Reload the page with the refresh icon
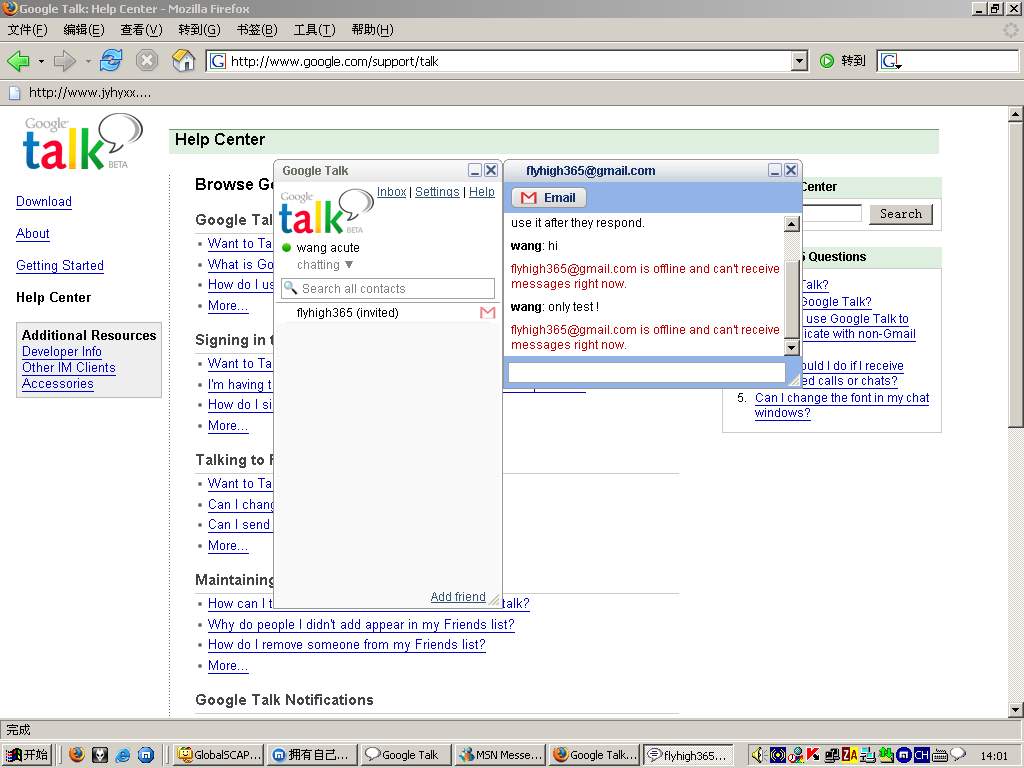The height and width of the screenshot is (768, 1024). 111,61
